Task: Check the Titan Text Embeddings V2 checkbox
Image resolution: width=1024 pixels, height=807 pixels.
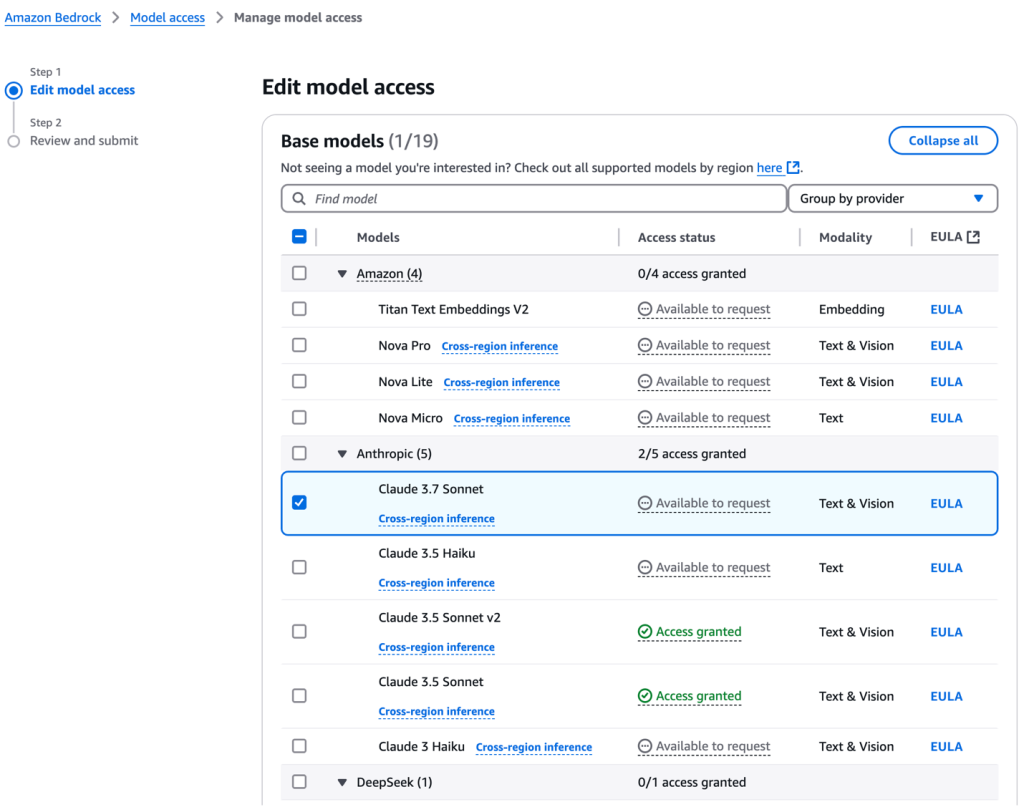Action: click(x=299, y=309)
